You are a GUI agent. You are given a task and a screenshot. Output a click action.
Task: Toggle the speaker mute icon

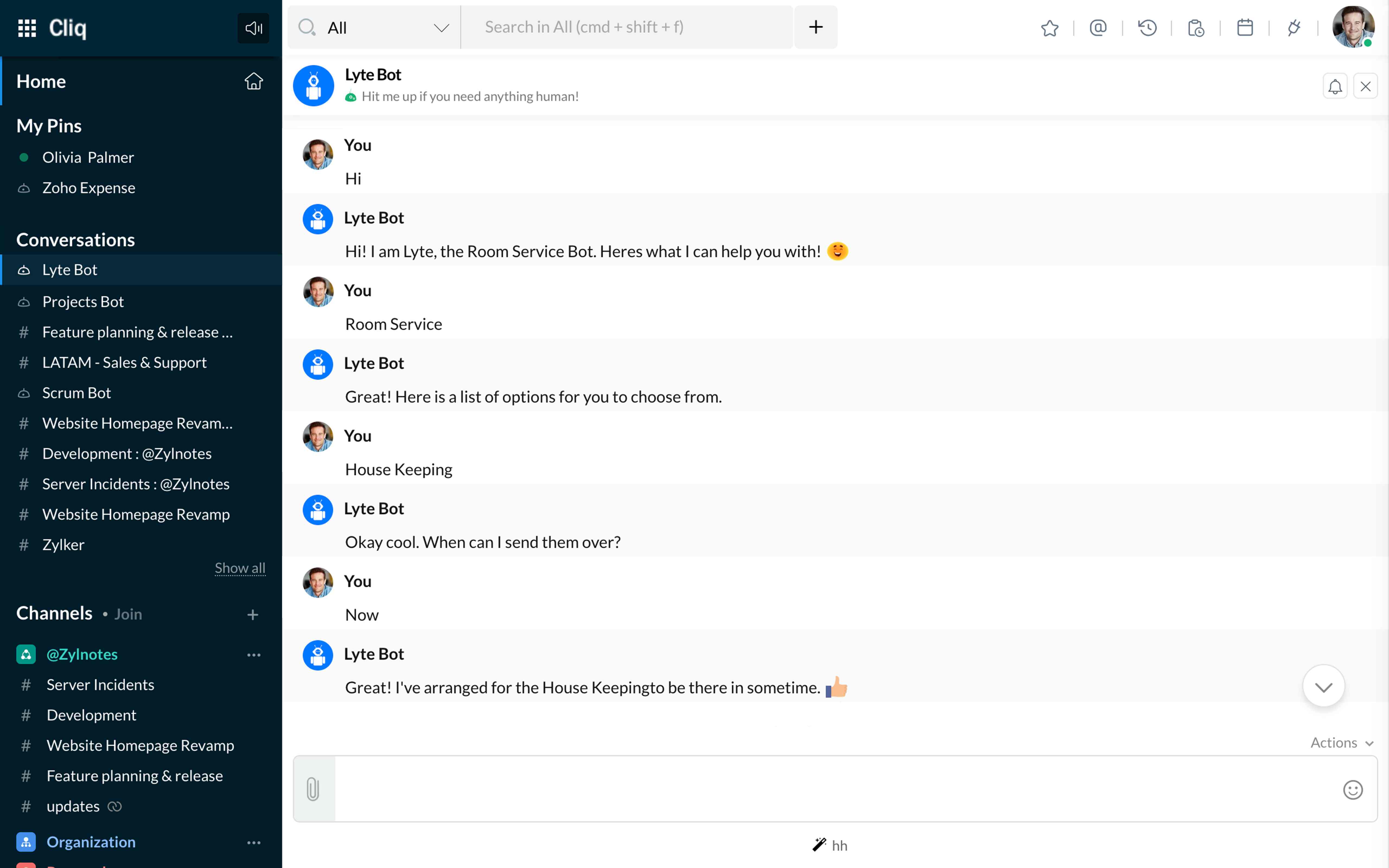tap(253, 28)
